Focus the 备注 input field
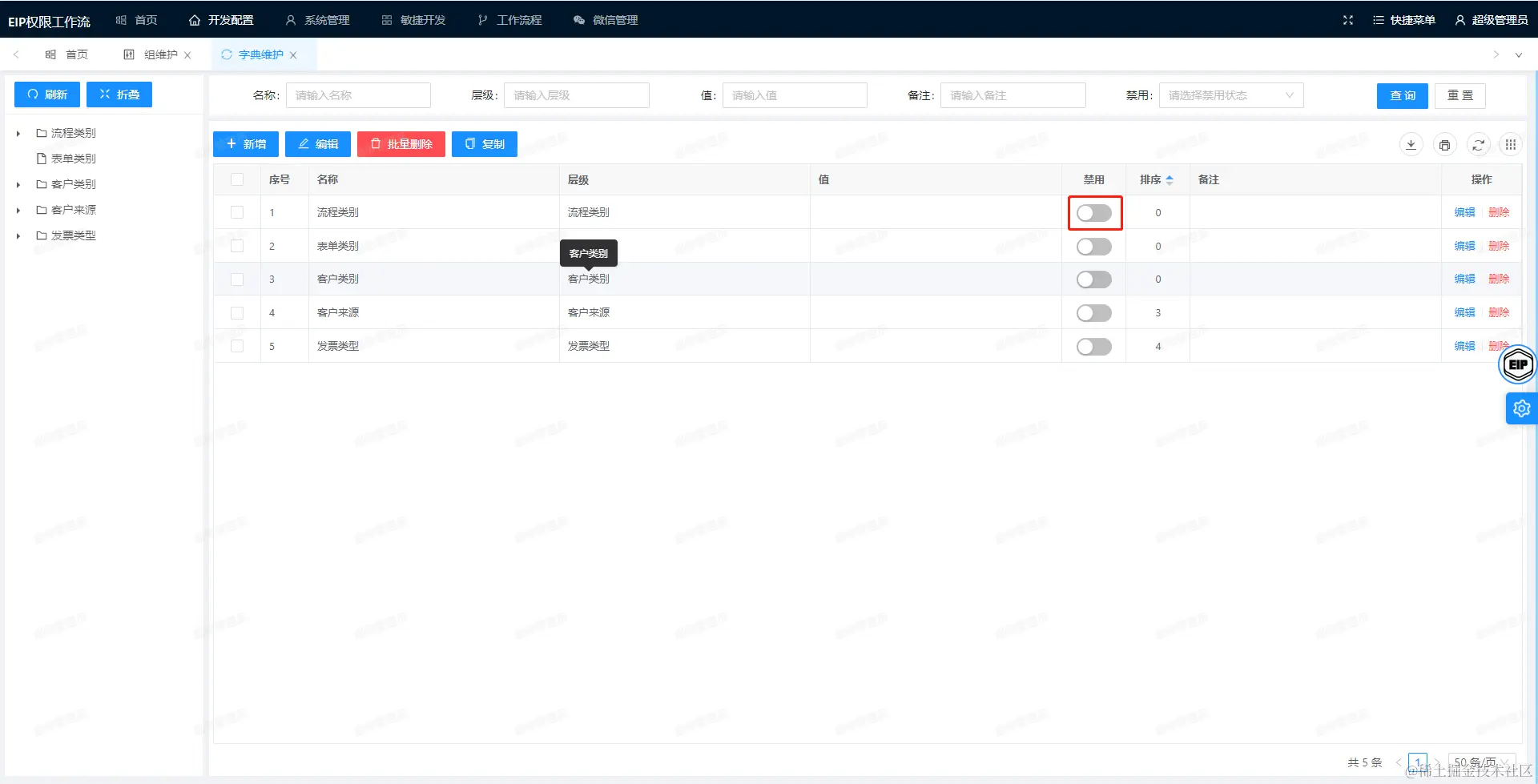 pos(1013,95)
